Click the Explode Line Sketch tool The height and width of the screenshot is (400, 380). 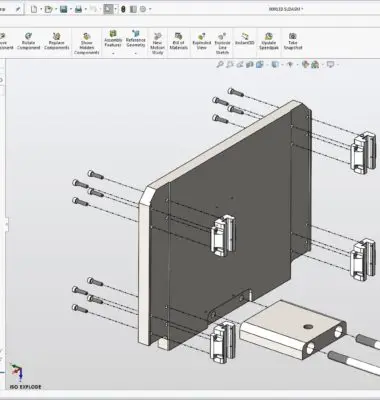222,43
